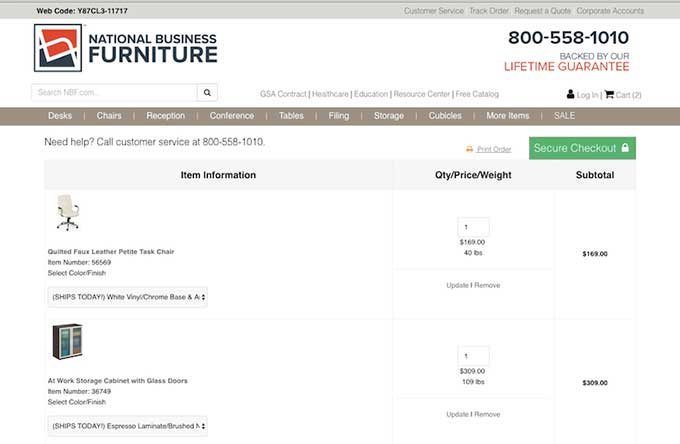680x444 pixels.
Task: Open the Free Catalog link
Action: click(477, 94)
